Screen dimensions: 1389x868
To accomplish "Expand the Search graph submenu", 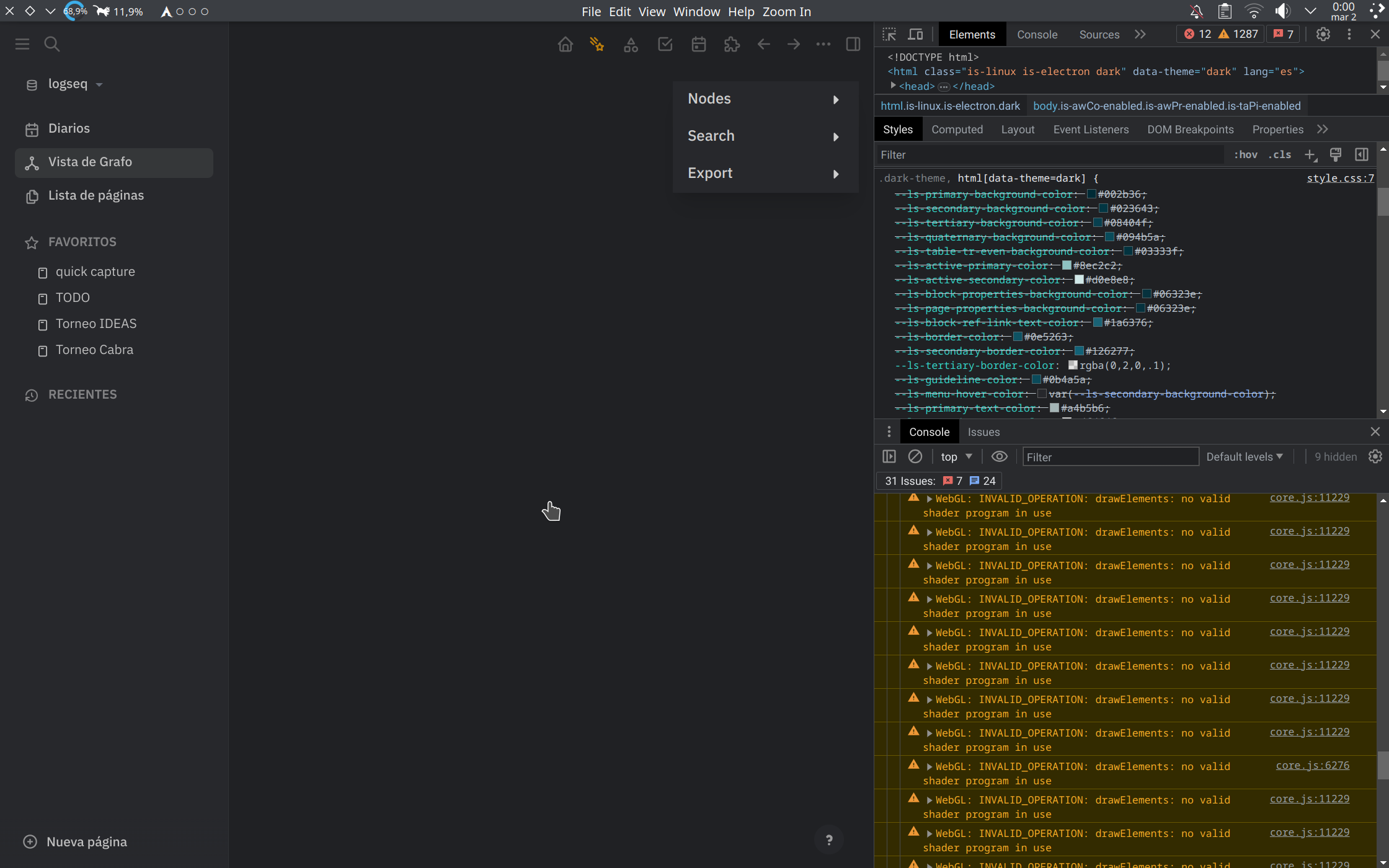I will click(765, 136).
